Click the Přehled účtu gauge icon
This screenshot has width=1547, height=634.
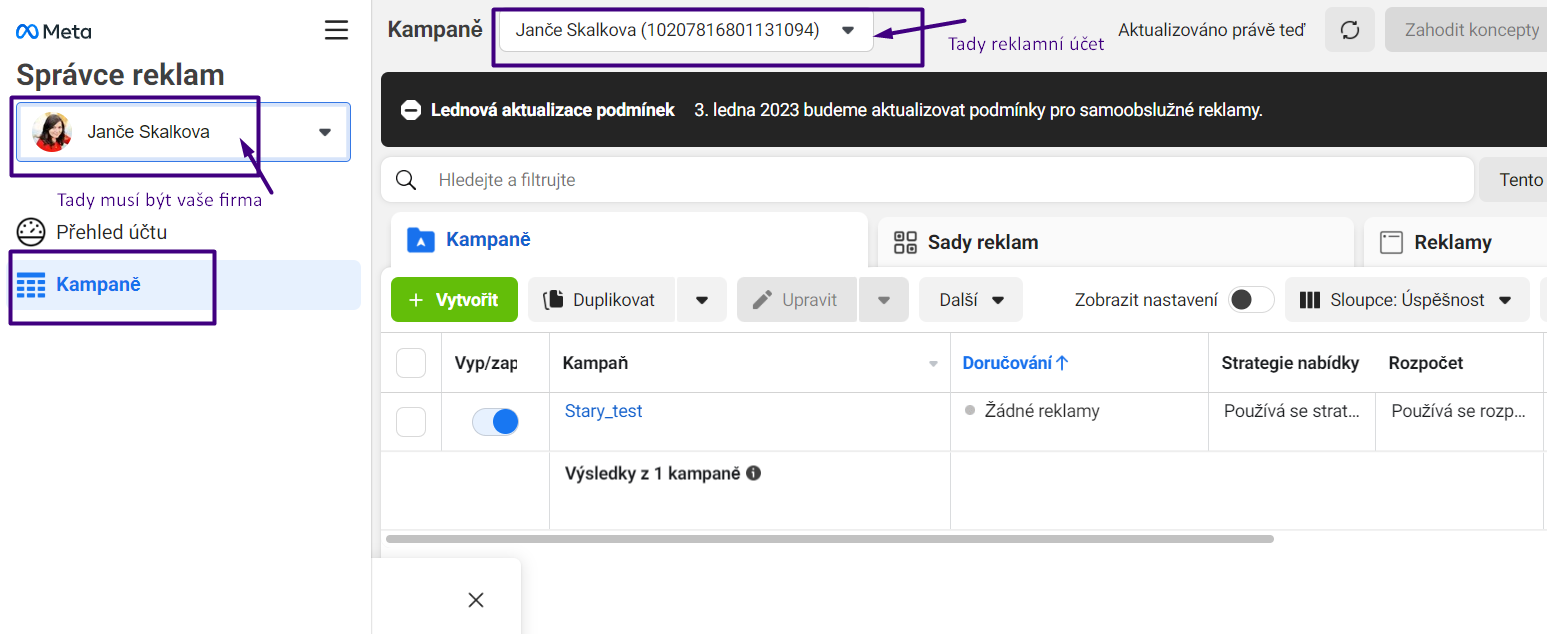coord(32,232)
